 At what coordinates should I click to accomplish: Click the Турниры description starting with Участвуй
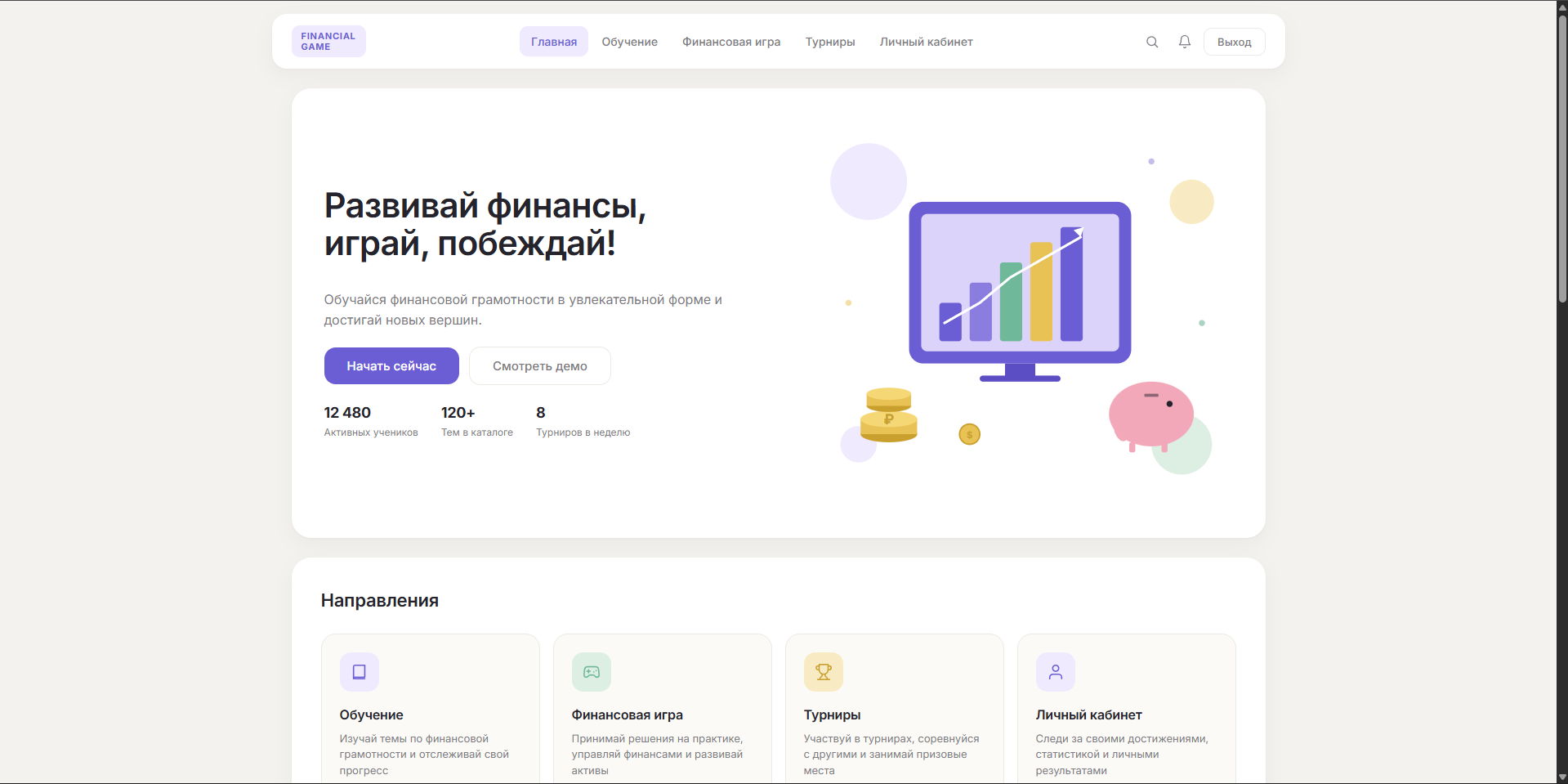[x=891, y=755]
